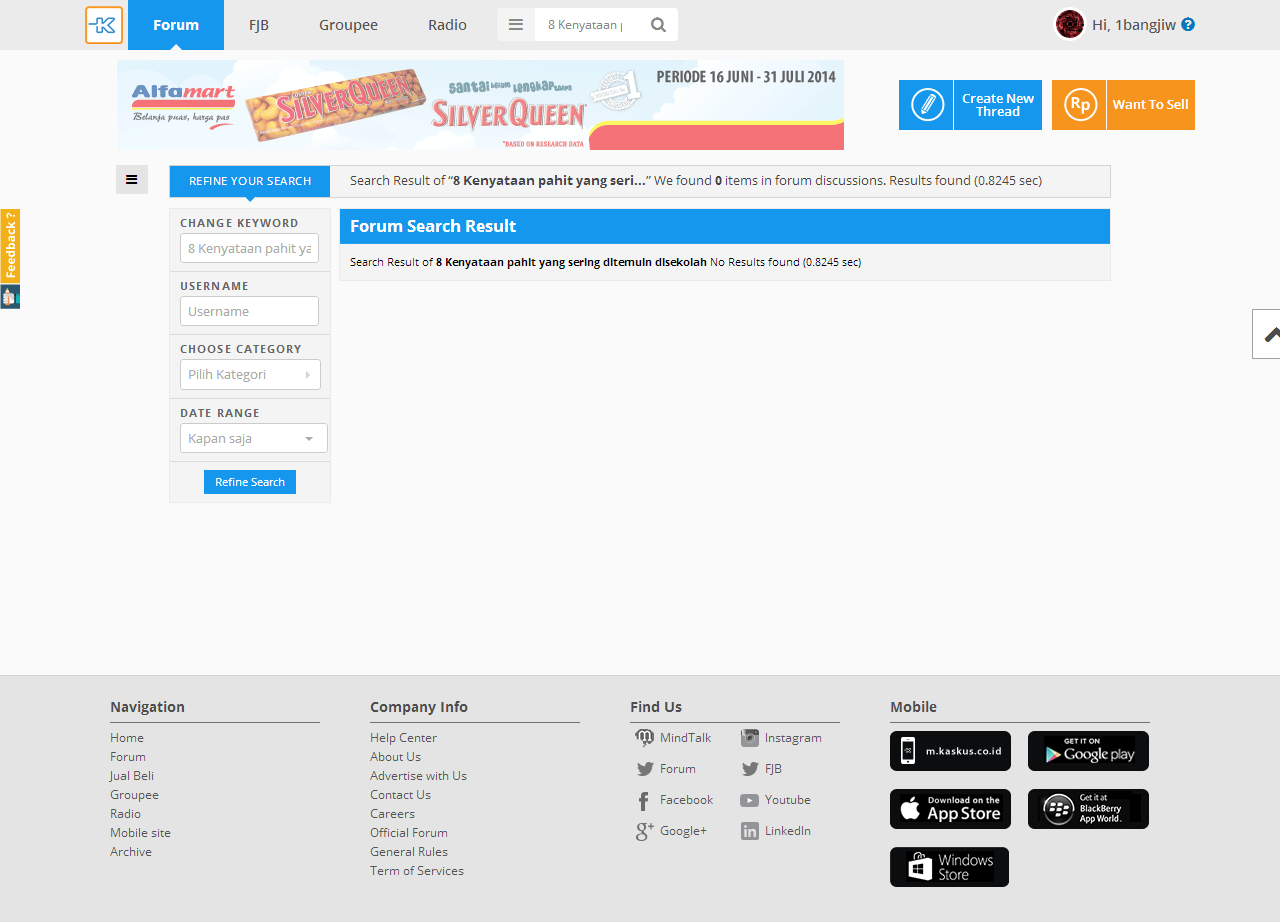Open the Home footer link

127,738
